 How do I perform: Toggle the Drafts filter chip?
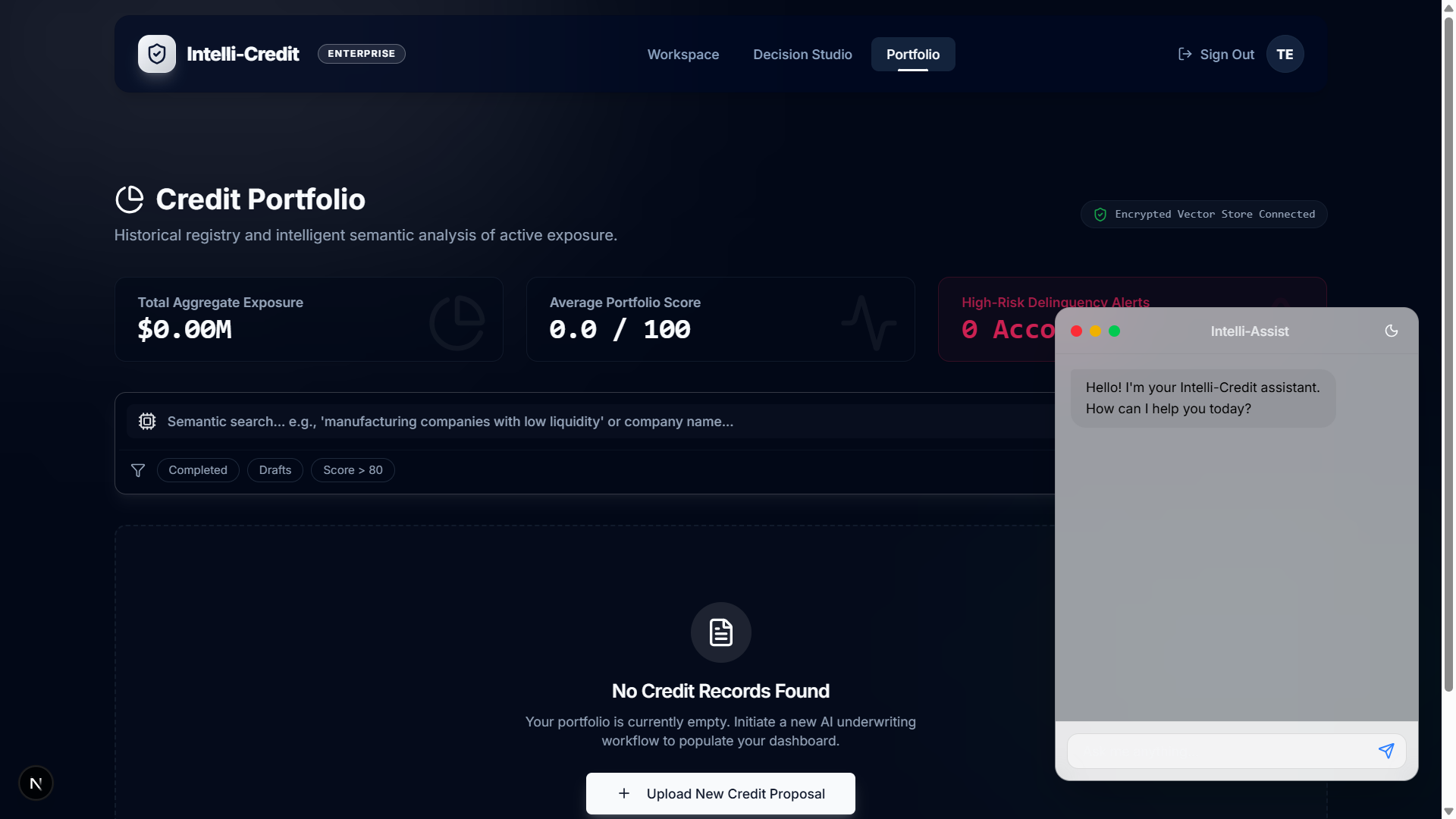coord(275,470)
